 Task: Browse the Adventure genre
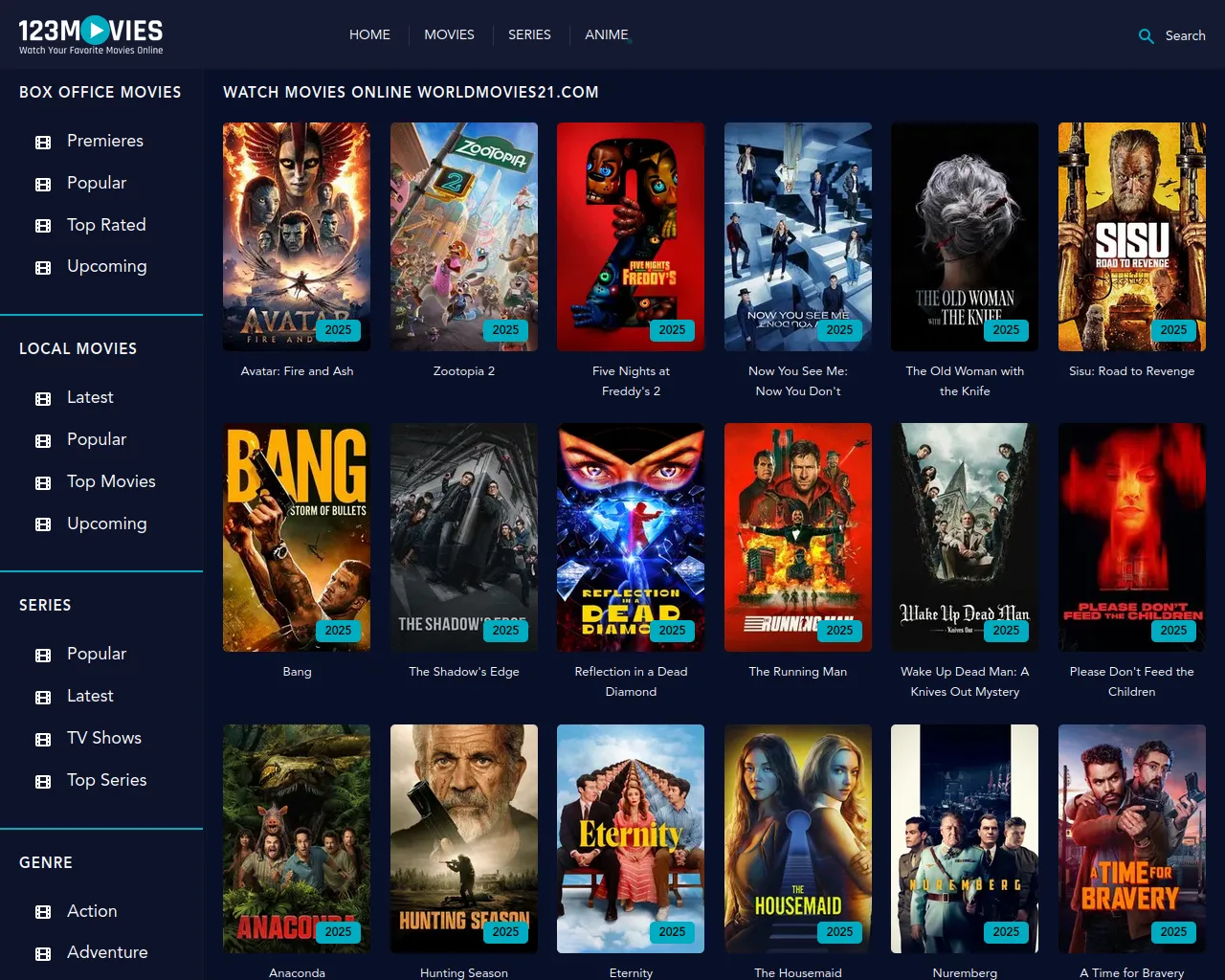click(x=107, y=952)
